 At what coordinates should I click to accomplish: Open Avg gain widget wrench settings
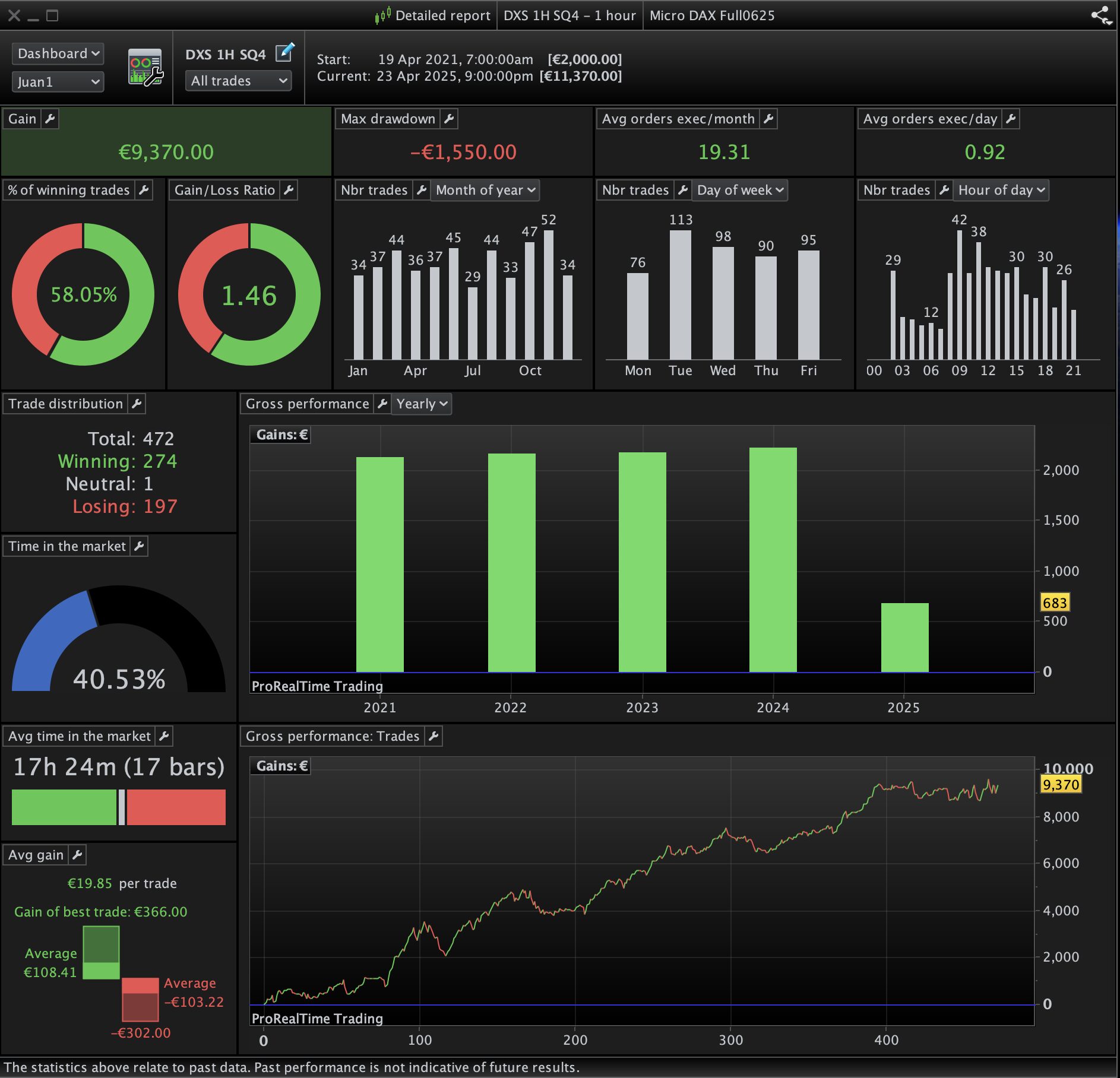(x=78, y=855)
